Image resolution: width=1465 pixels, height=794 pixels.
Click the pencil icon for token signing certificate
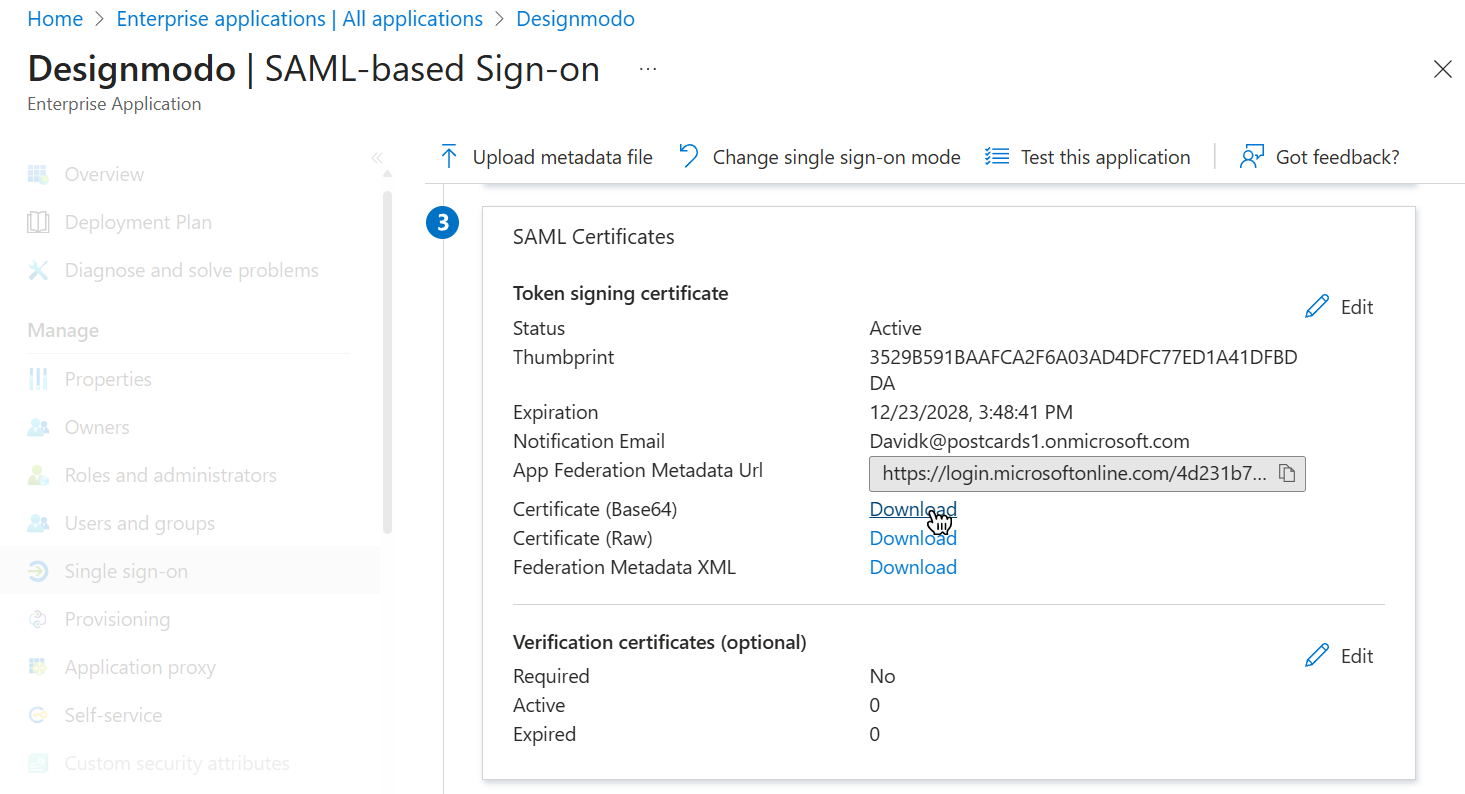point(1317,307)
